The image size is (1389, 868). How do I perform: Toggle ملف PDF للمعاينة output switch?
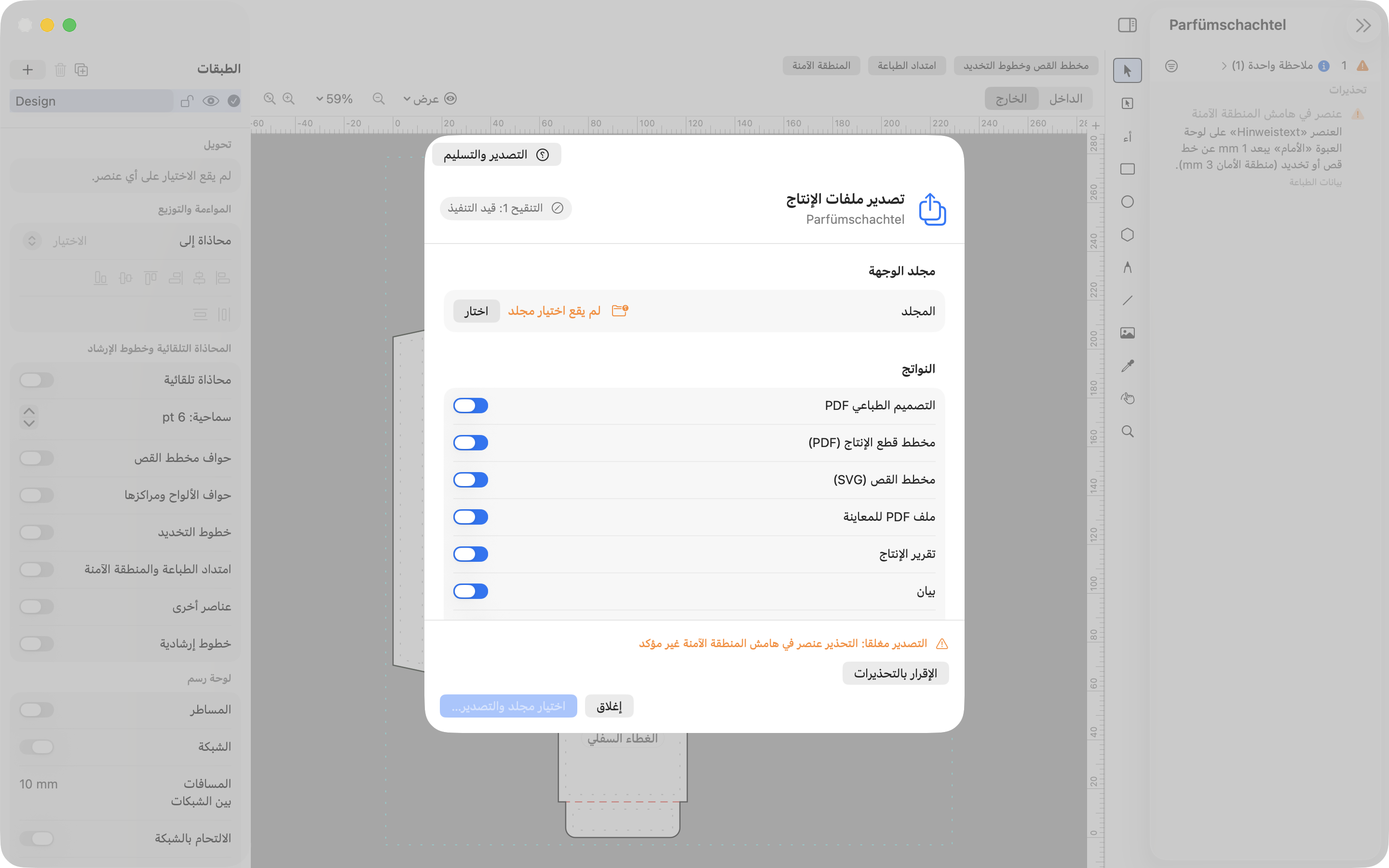point(471,517)
